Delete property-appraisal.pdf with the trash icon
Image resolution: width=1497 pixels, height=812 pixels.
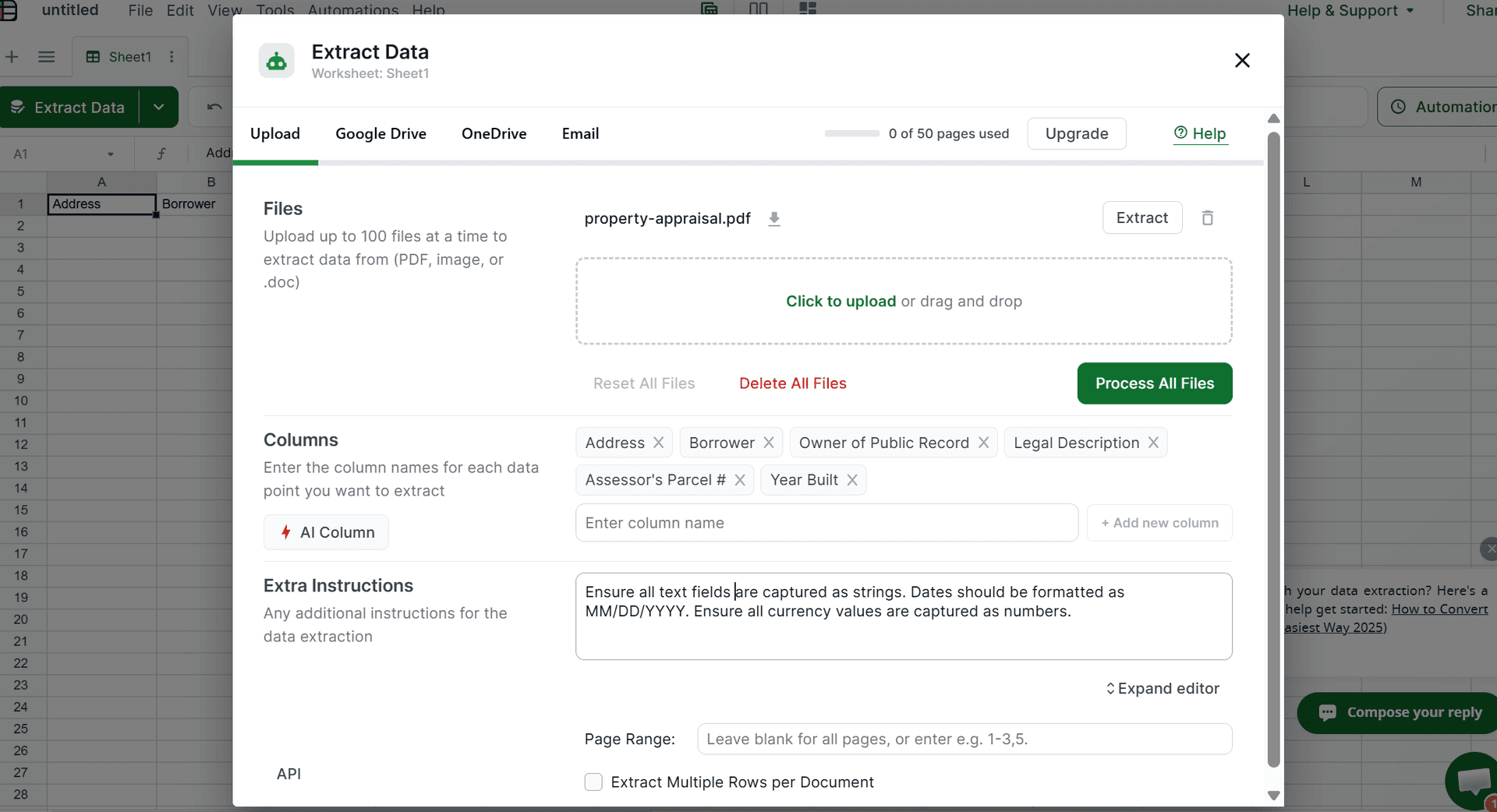(1207, 217)
